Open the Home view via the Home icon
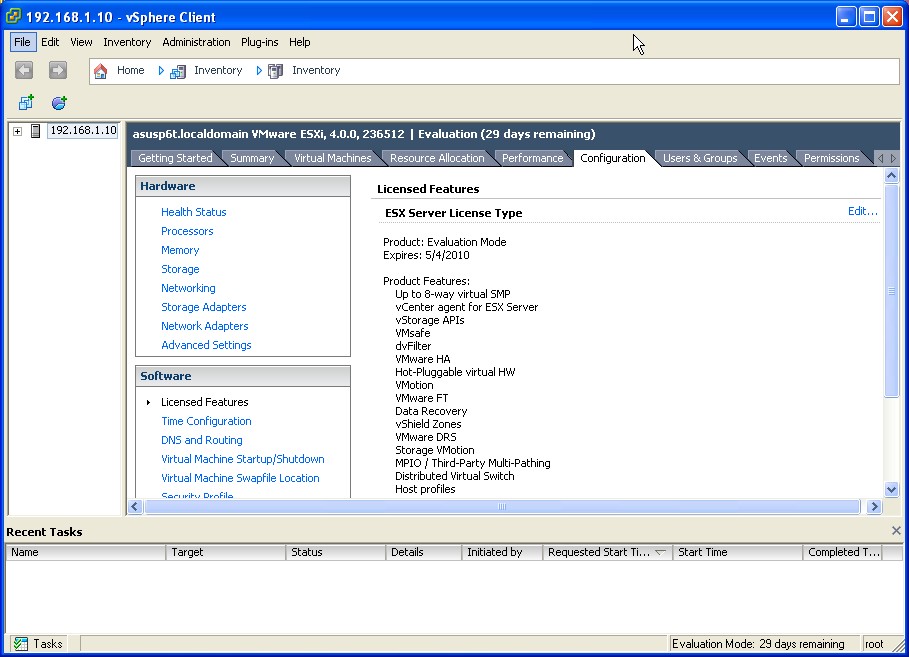Image resolution: width=909 pixels, height=657 pixels. [99, 70]
